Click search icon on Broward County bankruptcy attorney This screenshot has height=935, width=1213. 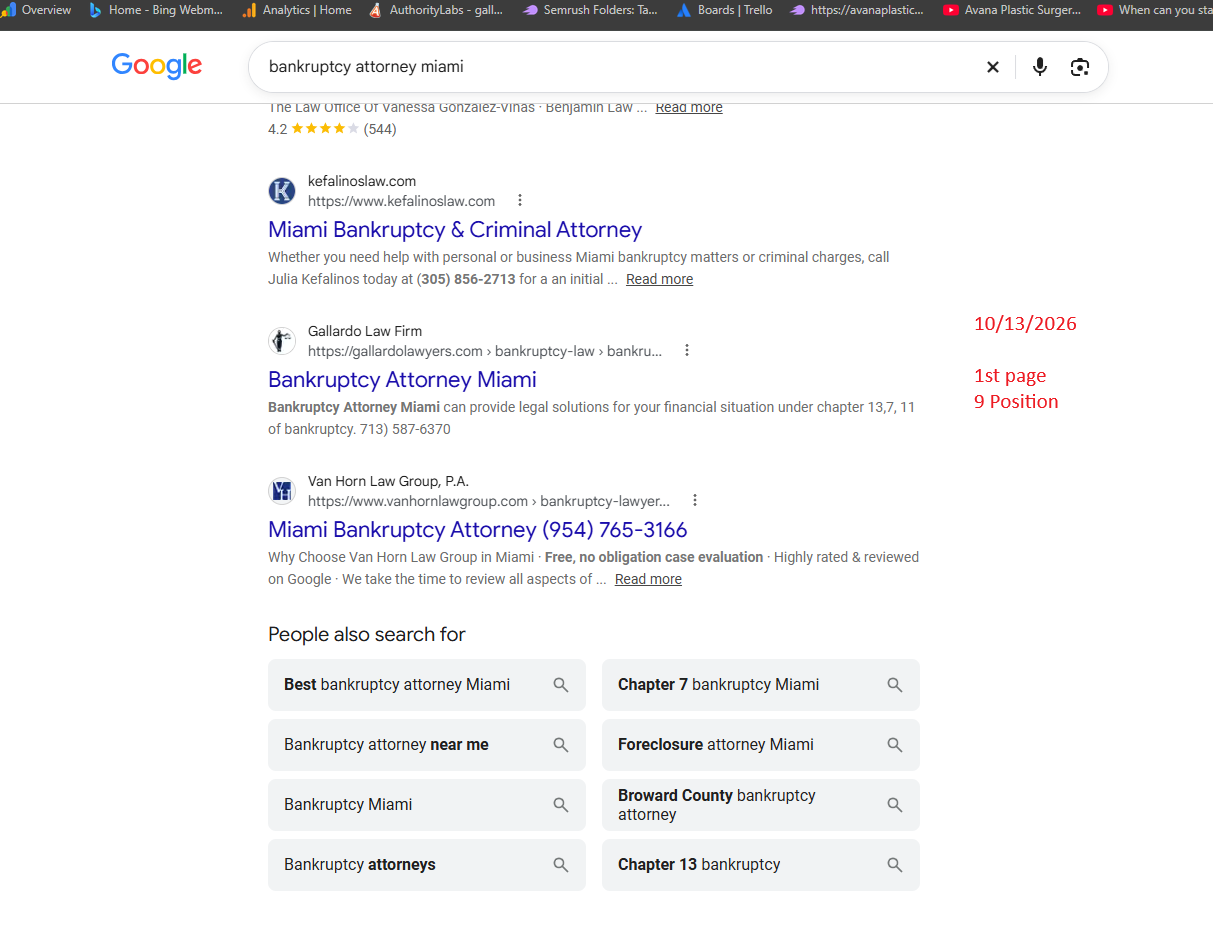pos(895,805)
